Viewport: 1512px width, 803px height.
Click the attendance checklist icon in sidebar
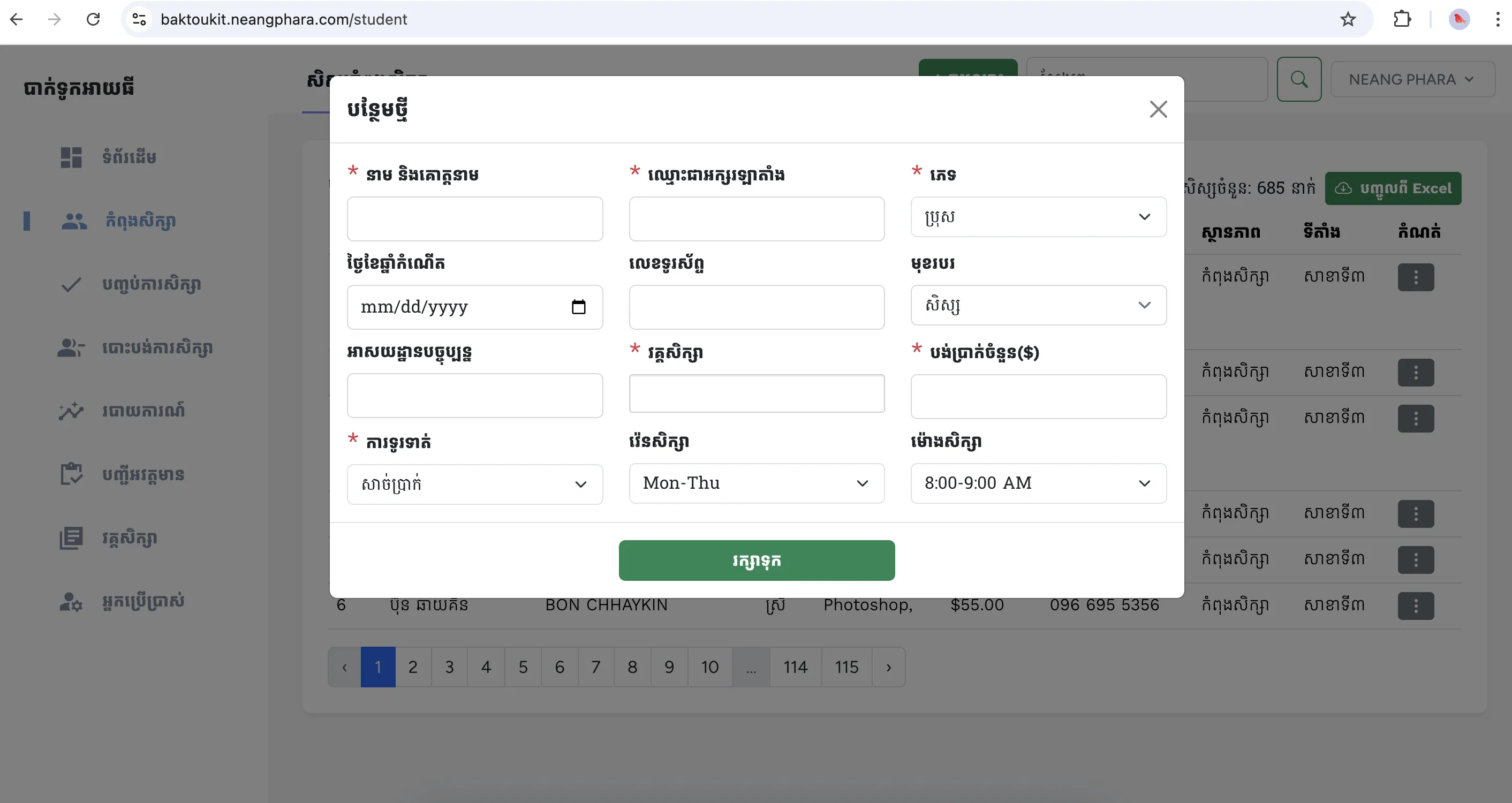[71, 474]
